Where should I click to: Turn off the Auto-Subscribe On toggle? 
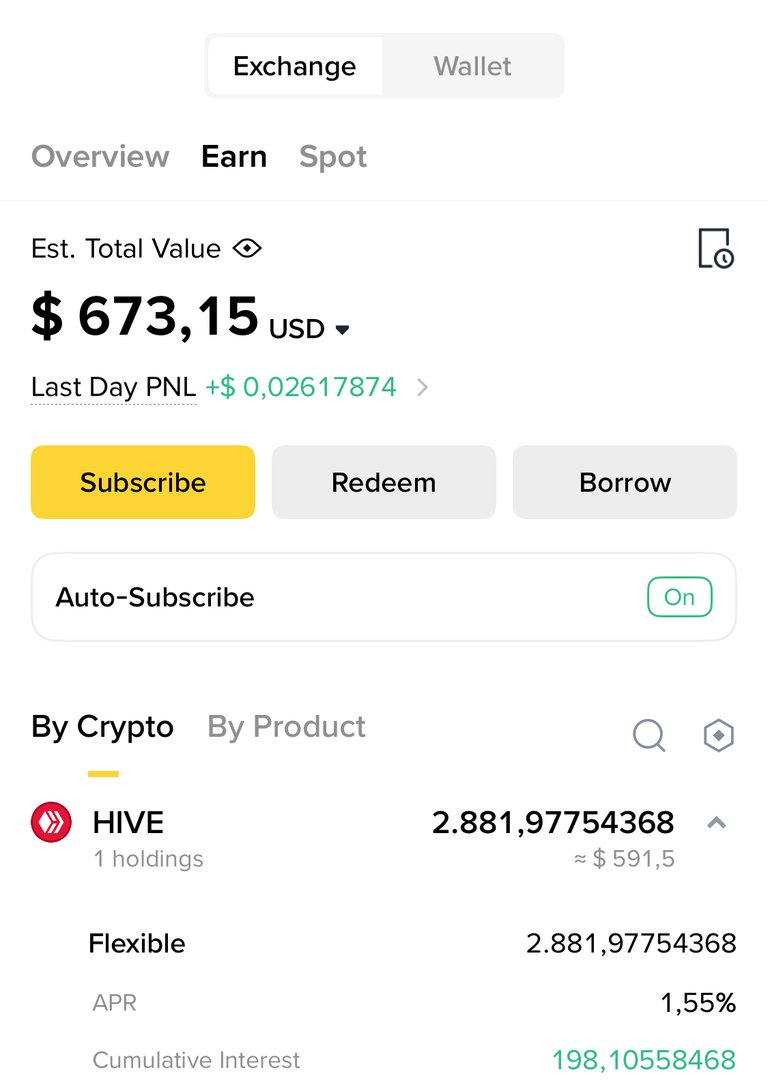(x=680, y=597)
